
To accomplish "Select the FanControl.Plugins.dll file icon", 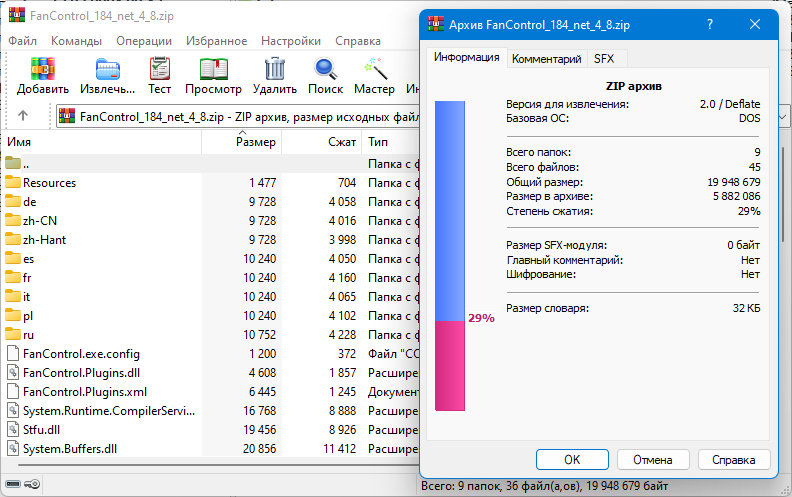I will click(x=13, y=373).
